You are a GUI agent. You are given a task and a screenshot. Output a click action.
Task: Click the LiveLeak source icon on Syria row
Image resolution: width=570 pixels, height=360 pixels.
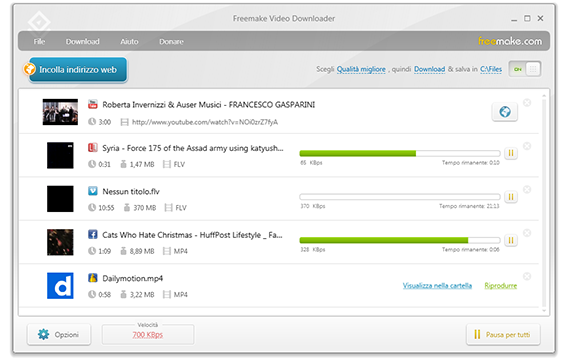click(x=93, y=148)
